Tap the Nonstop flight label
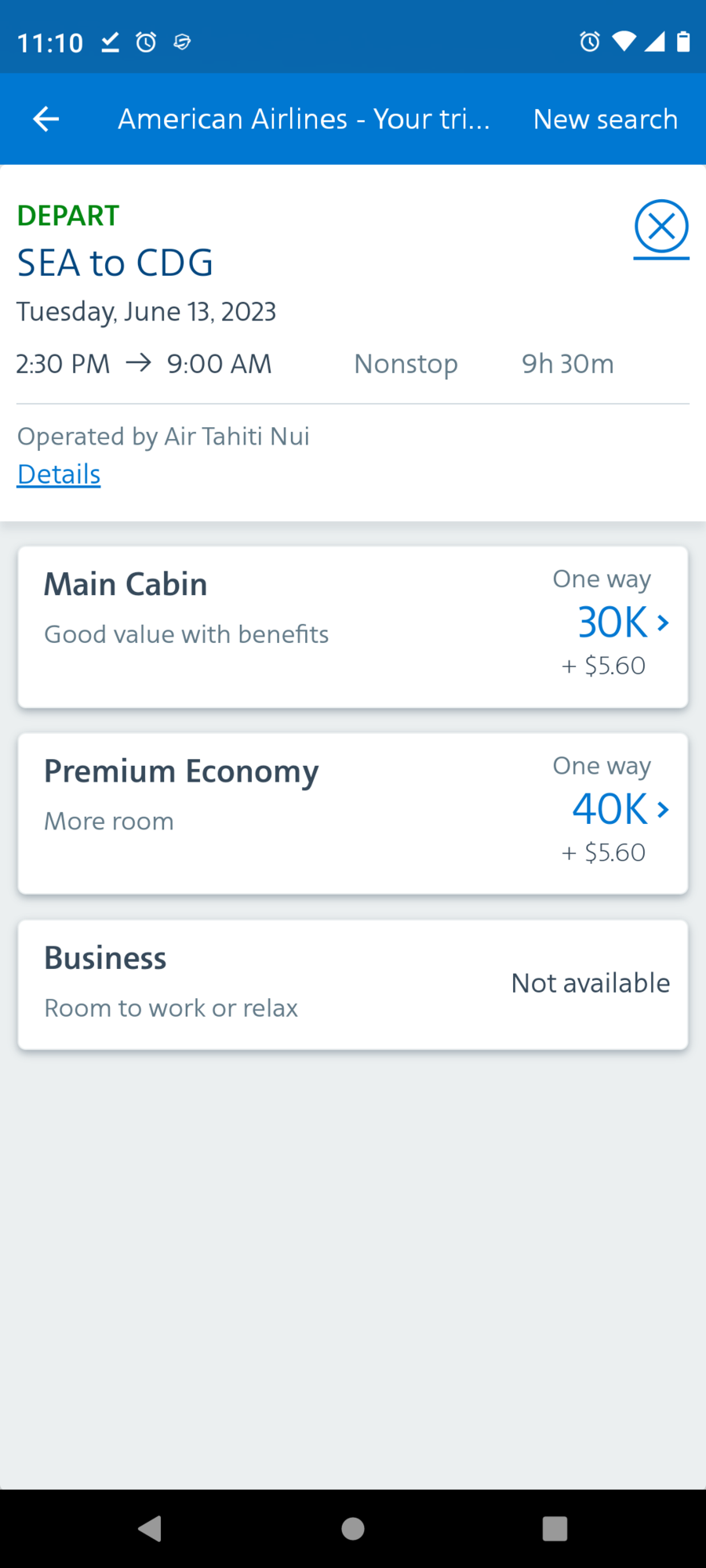 point(406,364)
